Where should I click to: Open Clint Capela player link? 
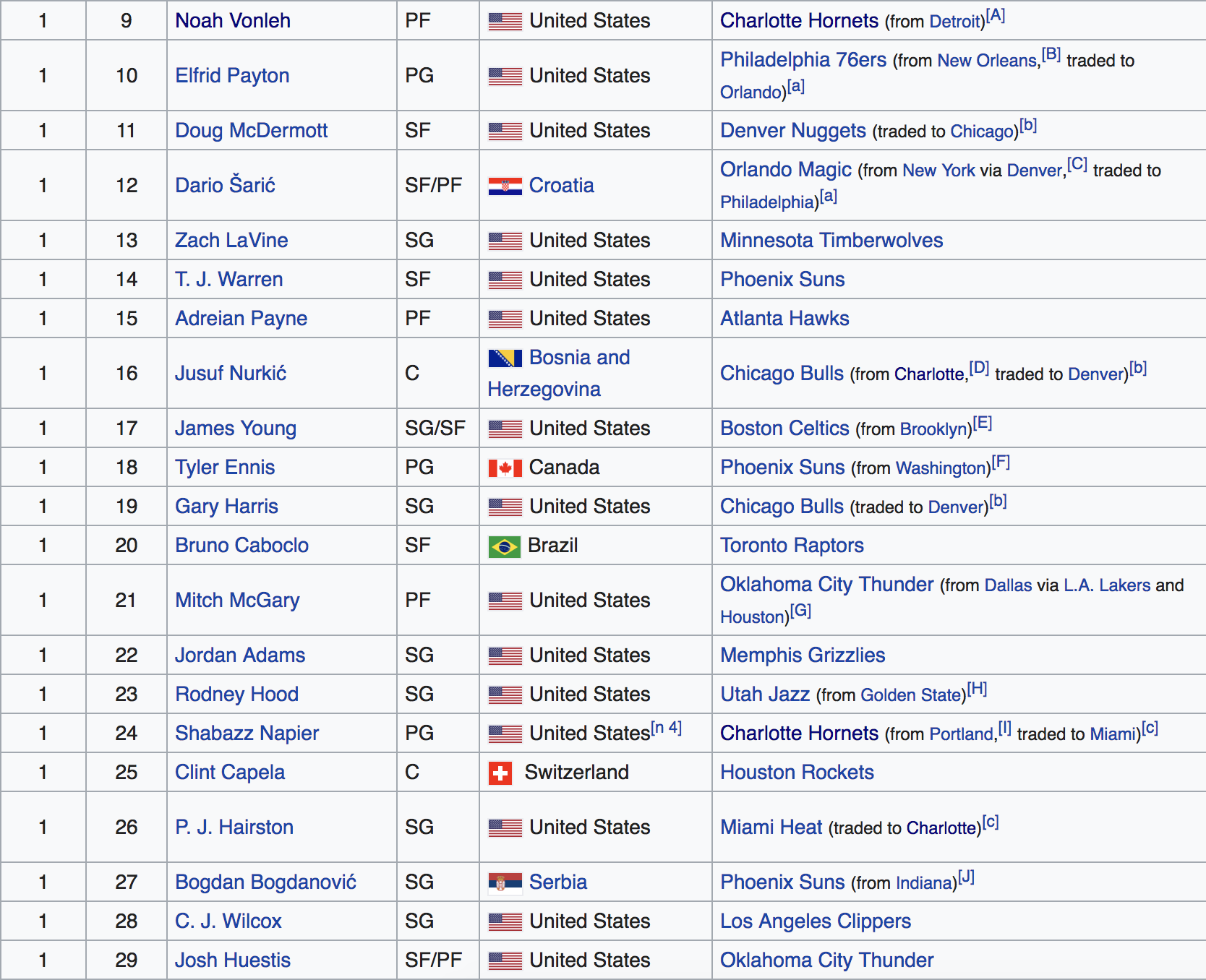point(230,772)
